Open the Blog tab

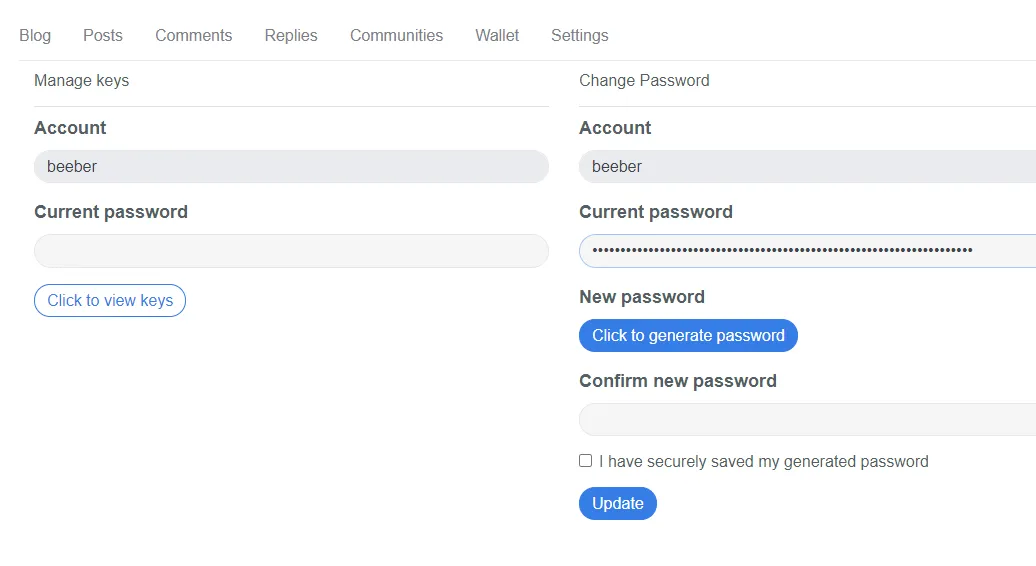tap(35, 35)
